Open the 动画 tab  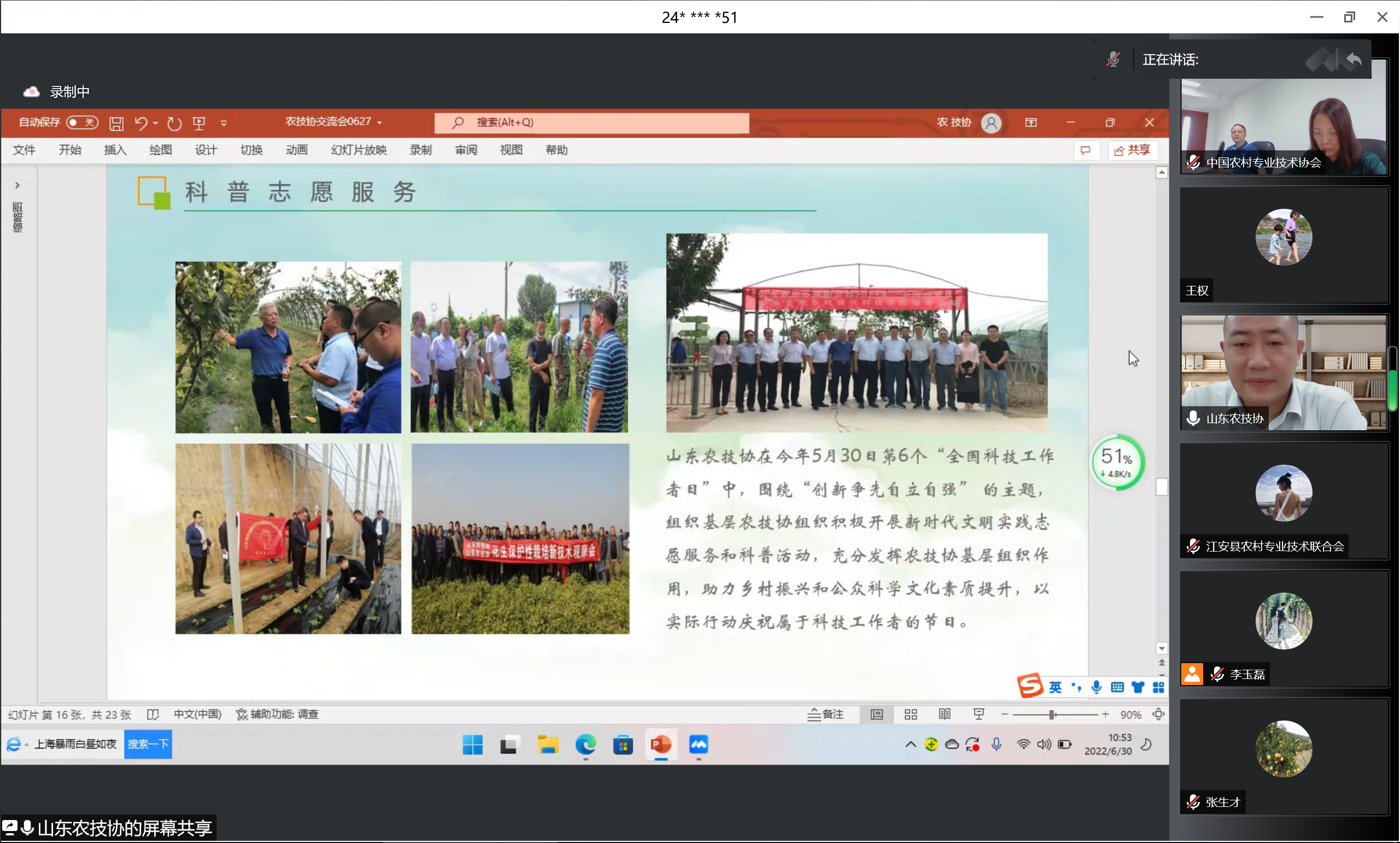[296, 150]
